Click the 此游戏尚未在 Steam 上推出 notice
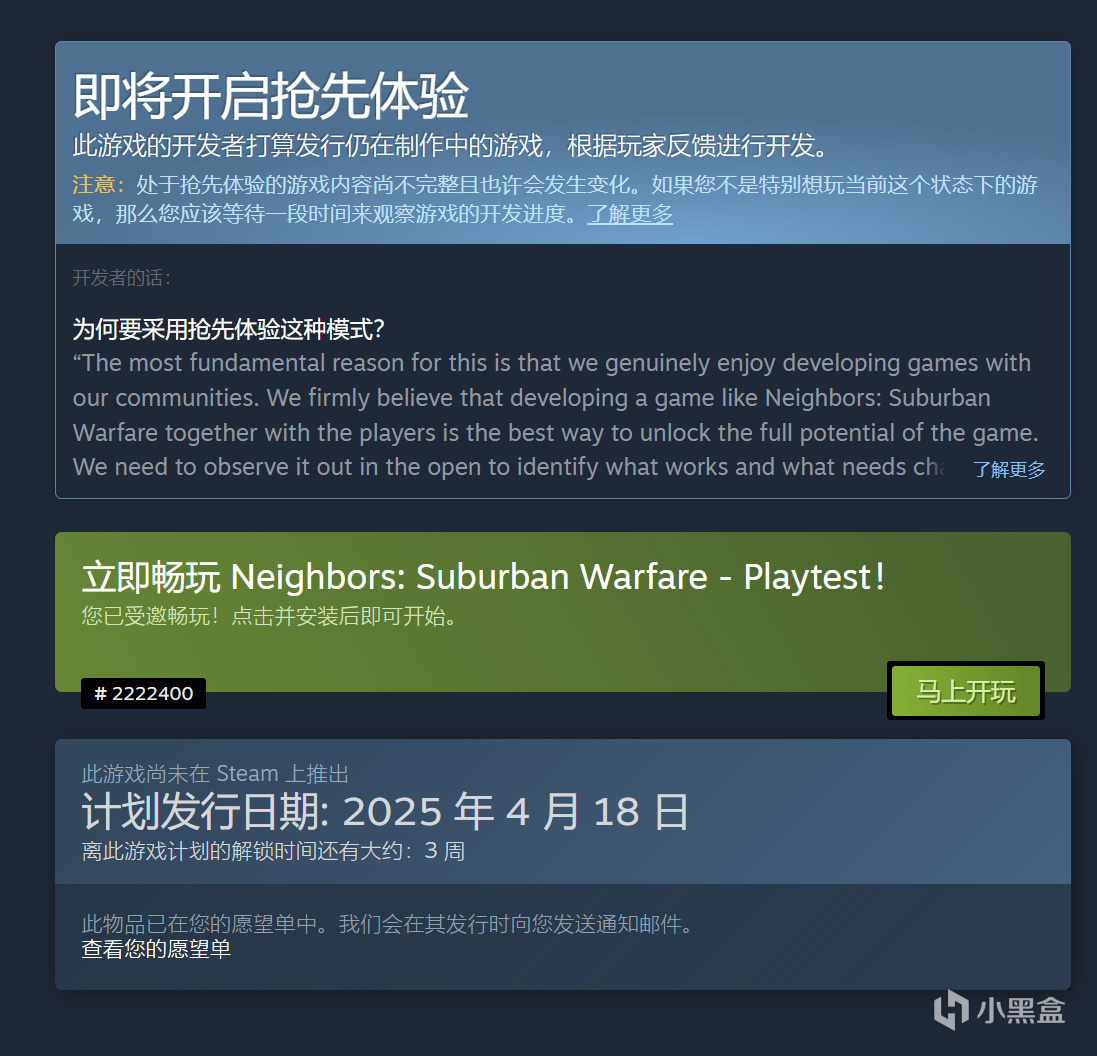 215,773
